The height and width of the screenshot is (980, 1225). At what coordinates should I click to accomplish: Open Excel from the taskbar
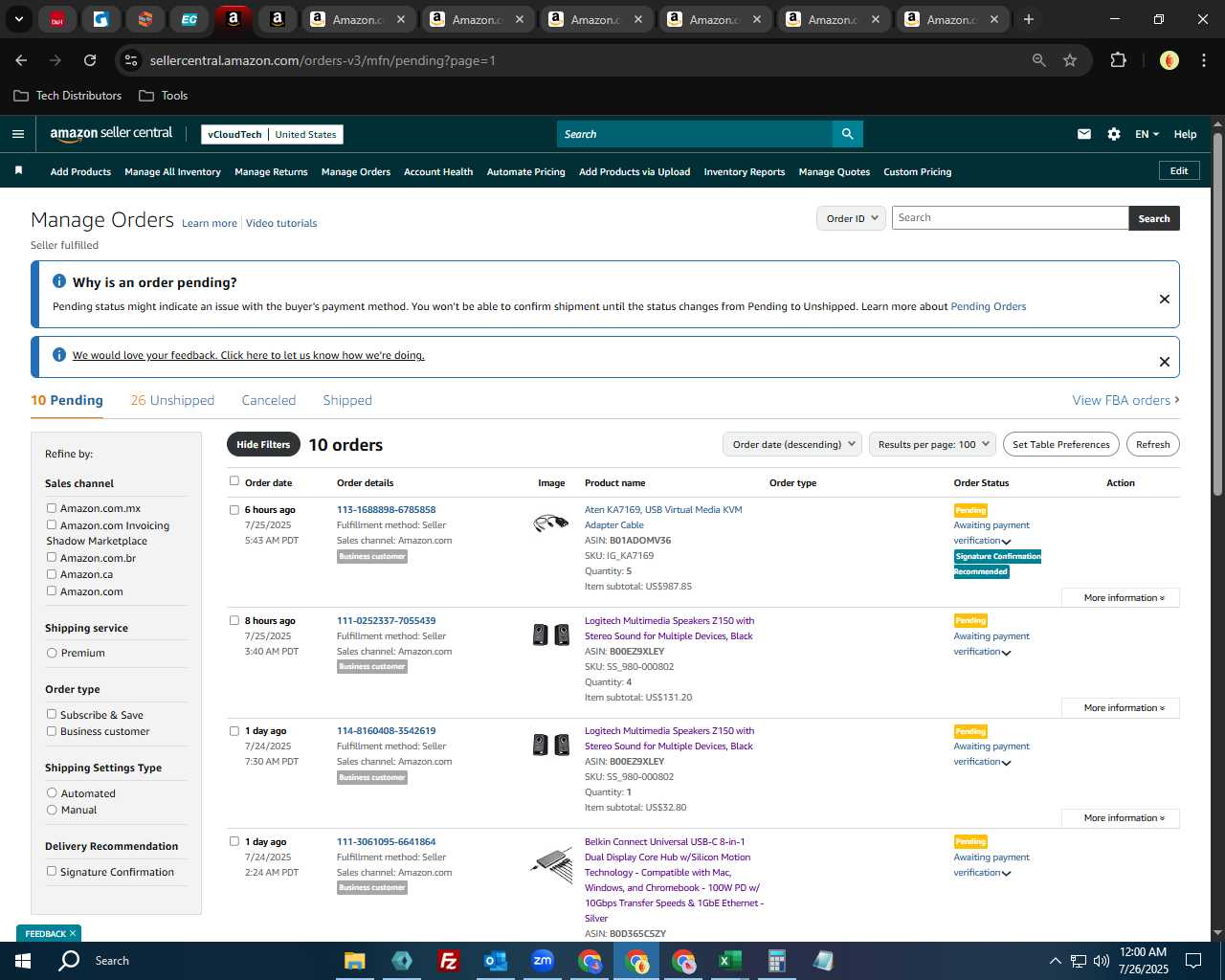[x=729, y=961]
